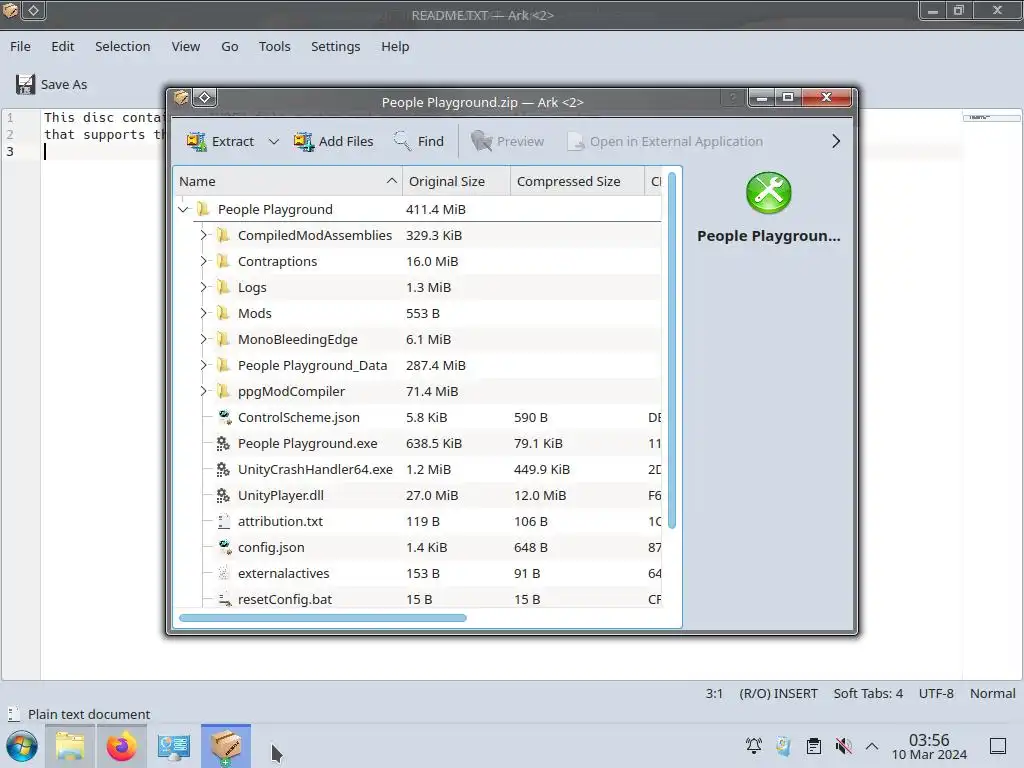Click the Preview toolbar button
Screen dimensions: 1024x768
(507, 141)
